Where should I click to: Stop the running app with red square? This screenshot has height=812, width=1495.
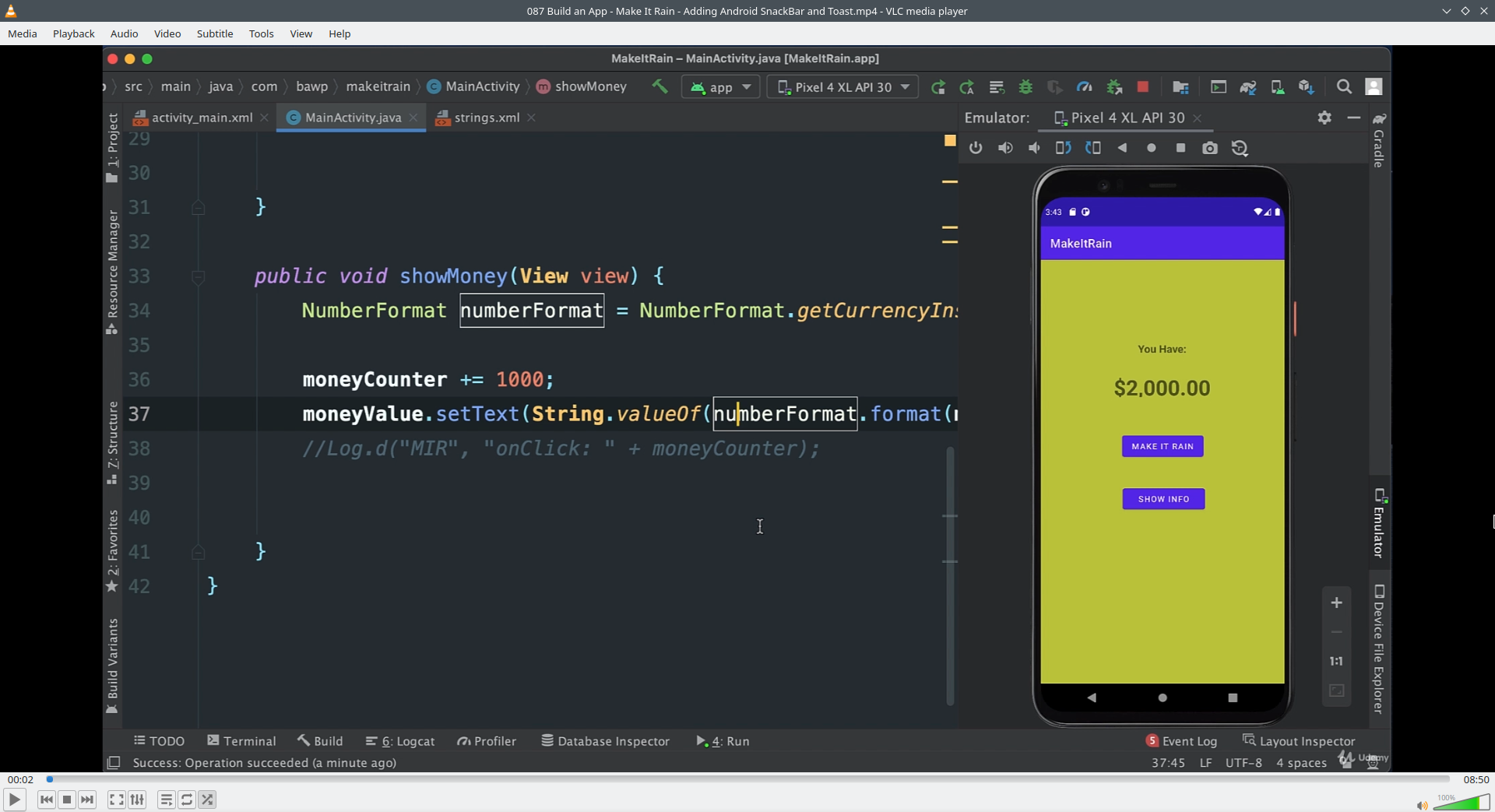tap(1142, 87)
